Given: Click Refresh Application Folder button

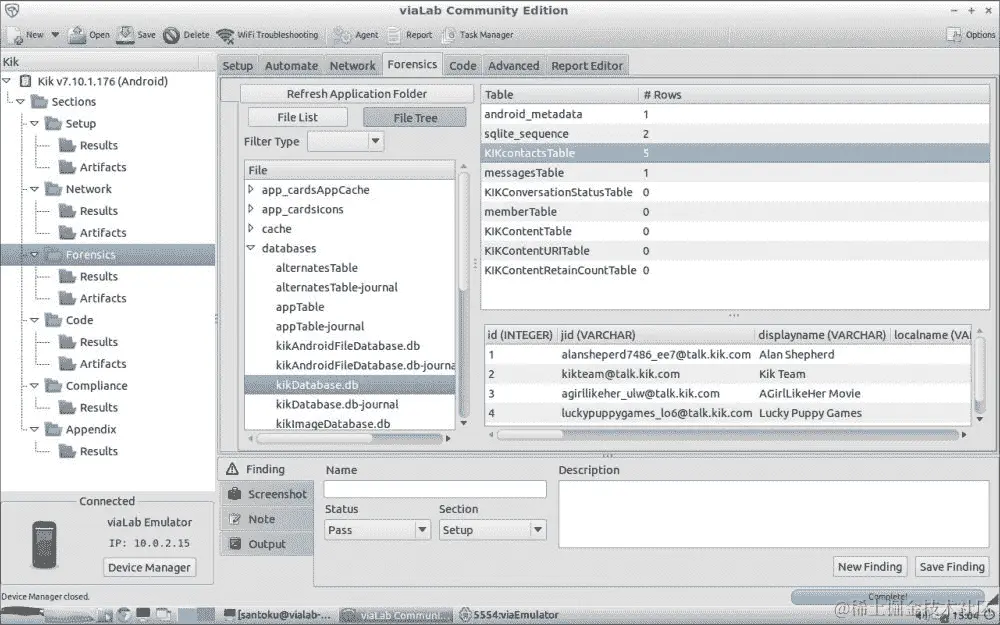Looking at the screenshot, I should tap(357, 94).
